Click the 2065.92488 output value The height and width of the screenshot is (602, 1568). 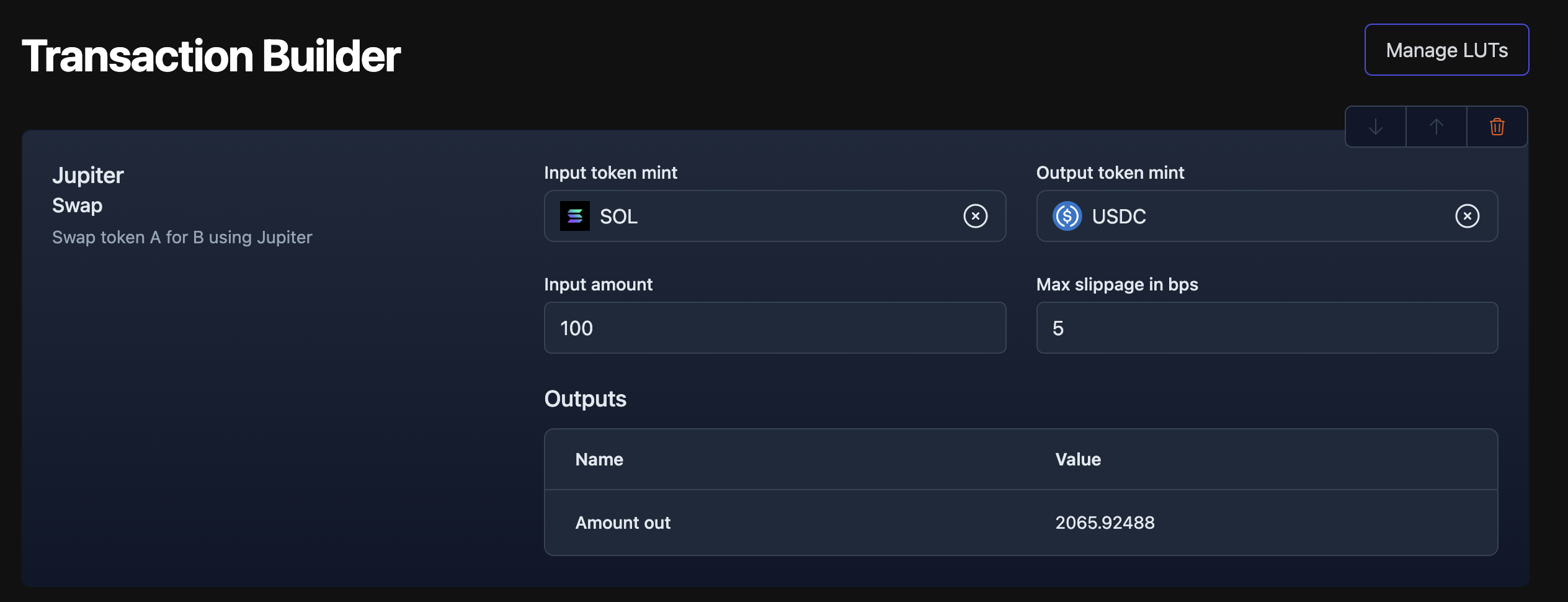coord(1105,523)
